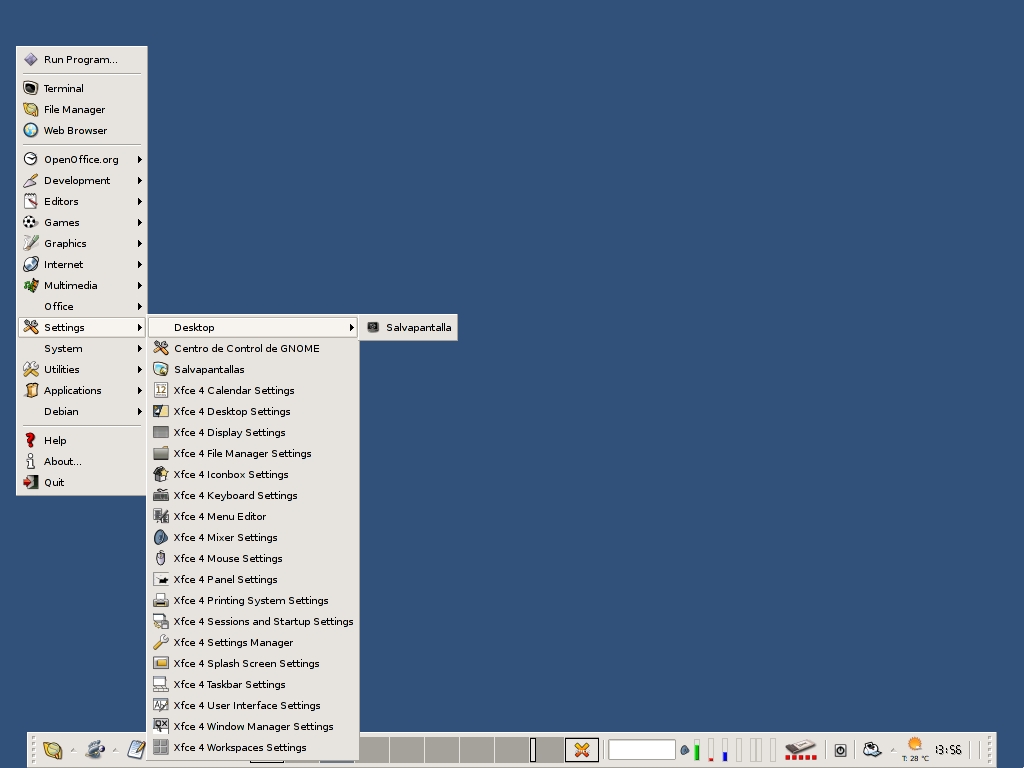
Task: Expand the Desktop entry in Settings submenu
Action: (253, 327)
